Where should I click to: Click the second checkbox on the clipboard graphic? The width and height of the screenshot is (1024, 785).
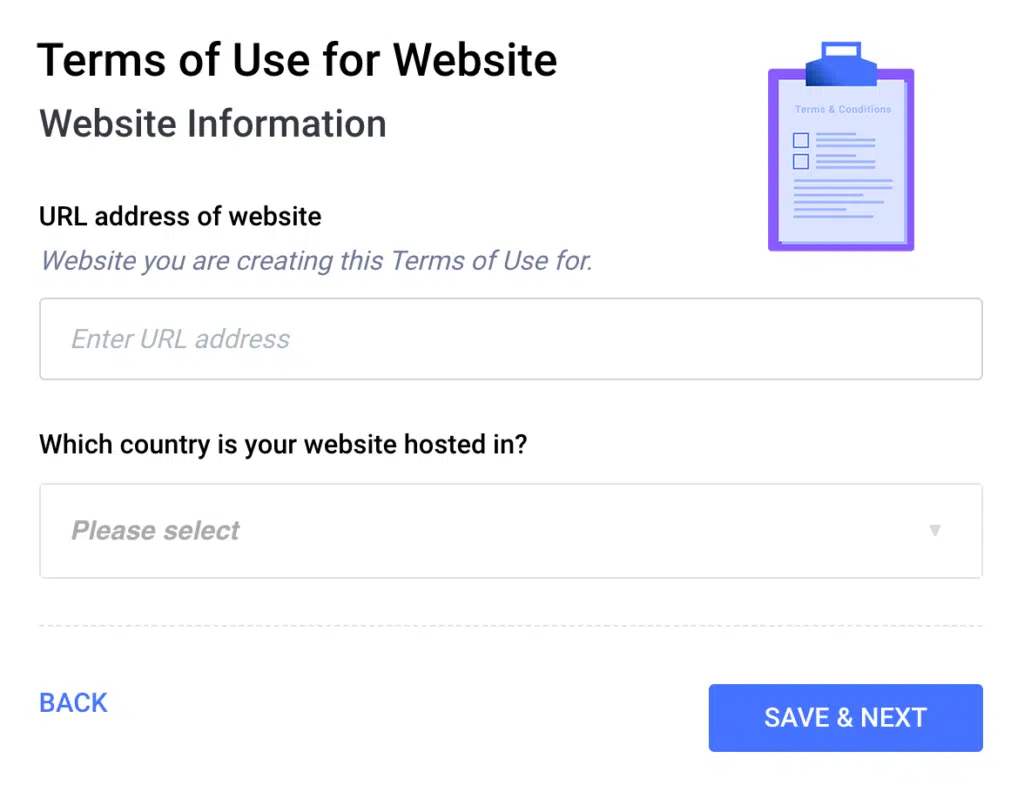click(801, 161)
